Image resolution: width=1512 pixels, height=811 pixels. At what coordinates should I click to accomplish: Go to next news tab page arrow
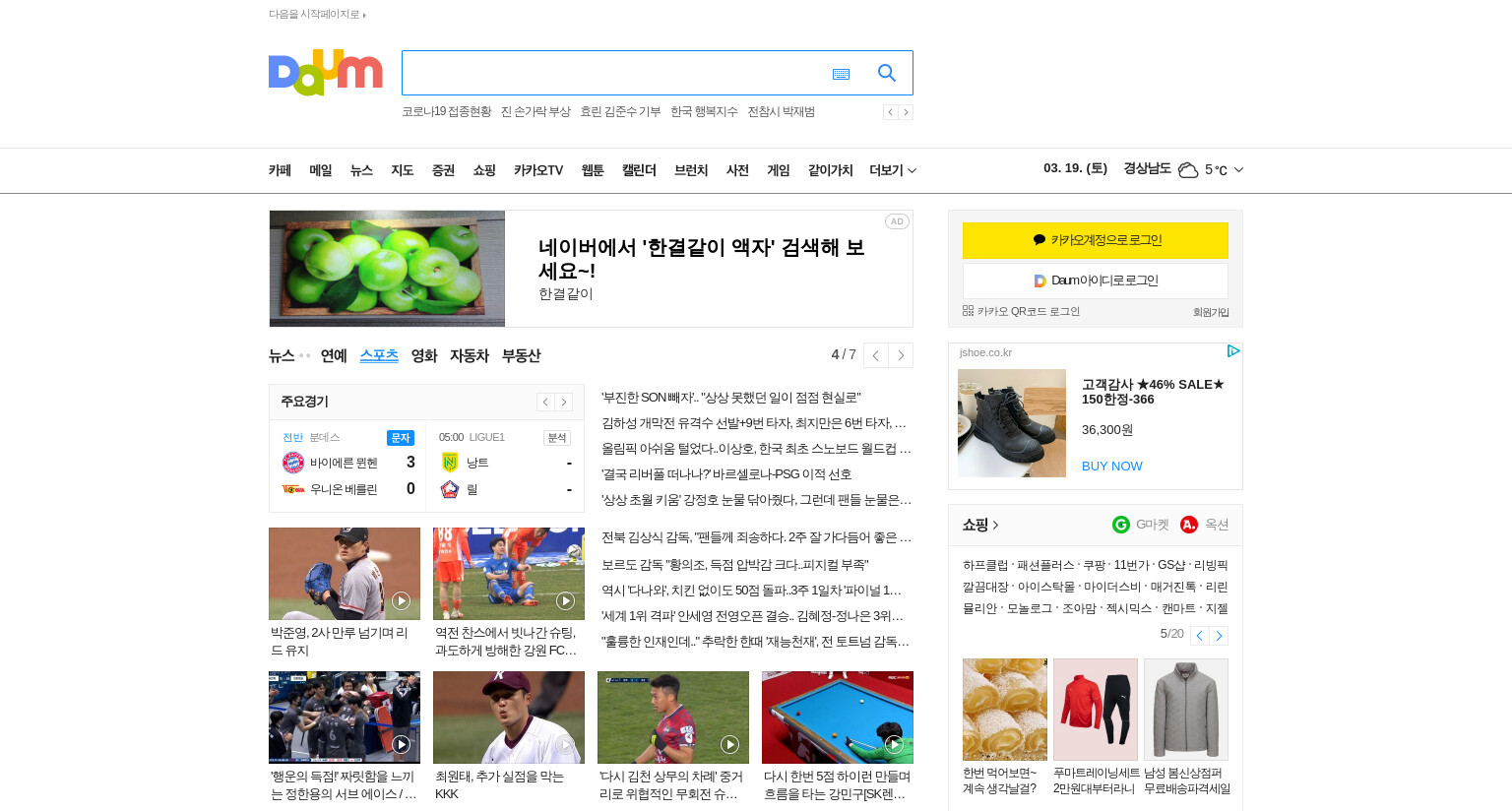pos(901,355)
